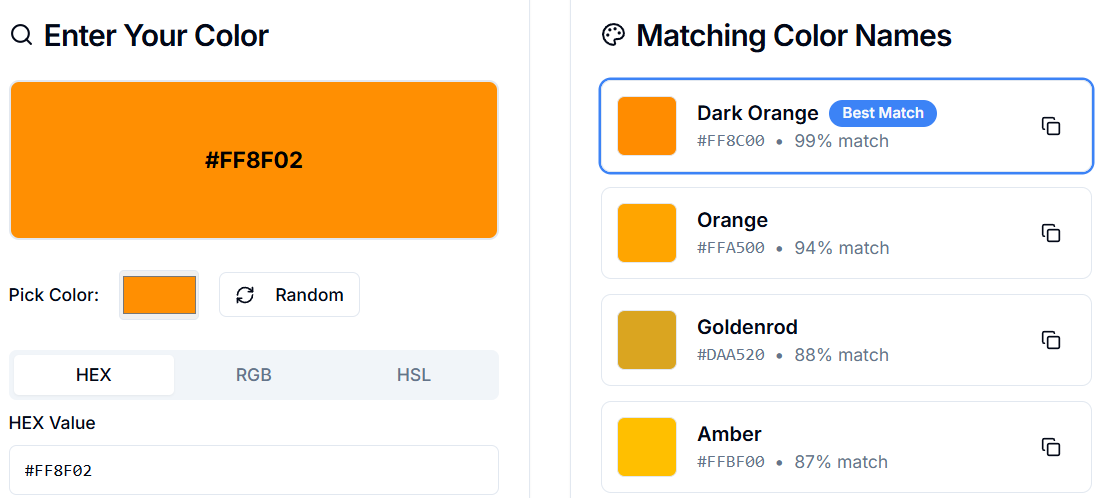Switch to the HEX tab
This screenshot has width=1116, height=498.
coord(94,375)
